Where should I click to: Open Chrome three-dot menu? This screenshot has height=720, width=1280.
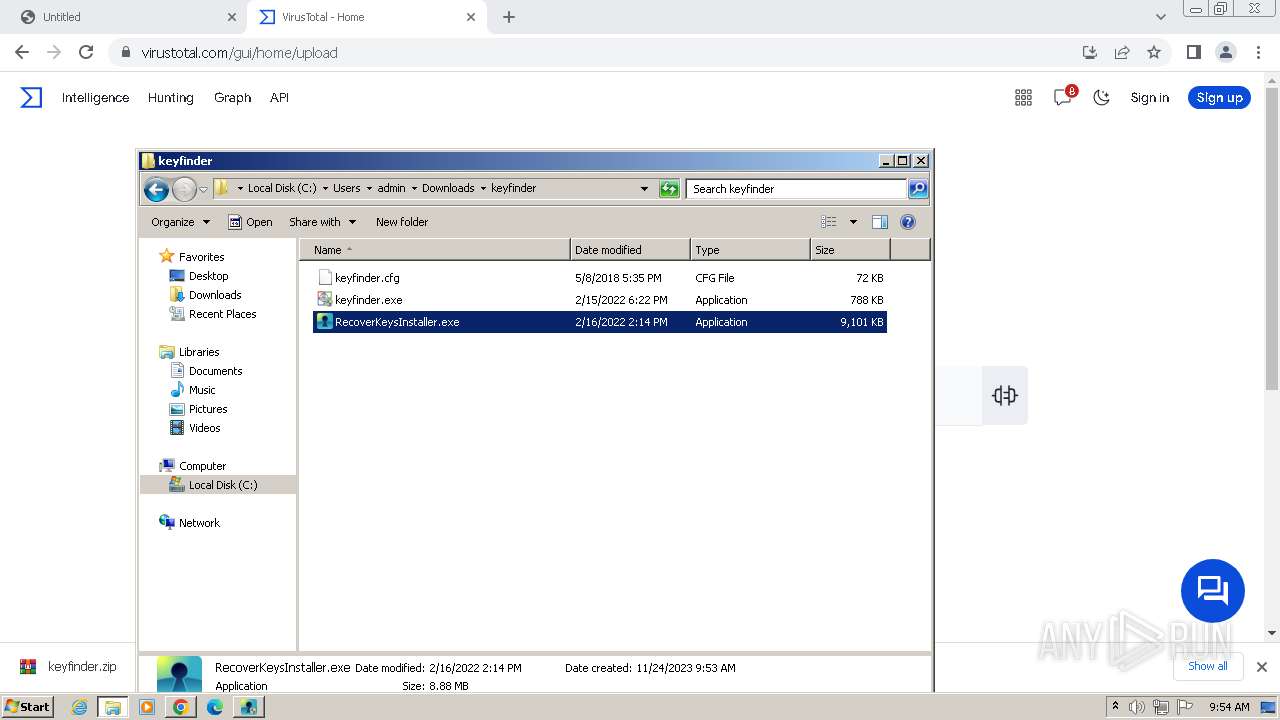coord(1257,52)
